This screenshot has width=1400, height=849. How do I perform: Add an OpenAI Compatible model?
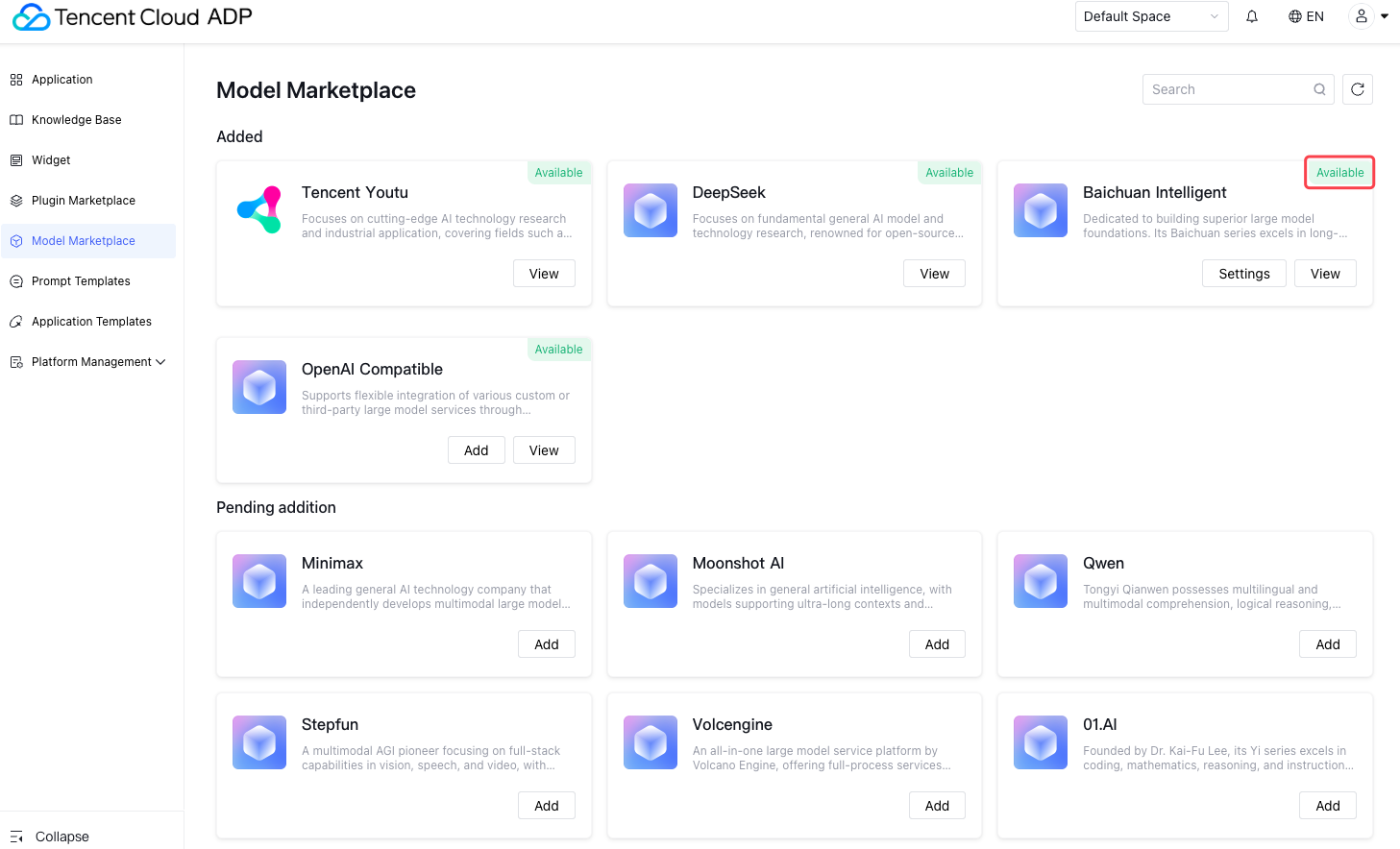(477, 450)
